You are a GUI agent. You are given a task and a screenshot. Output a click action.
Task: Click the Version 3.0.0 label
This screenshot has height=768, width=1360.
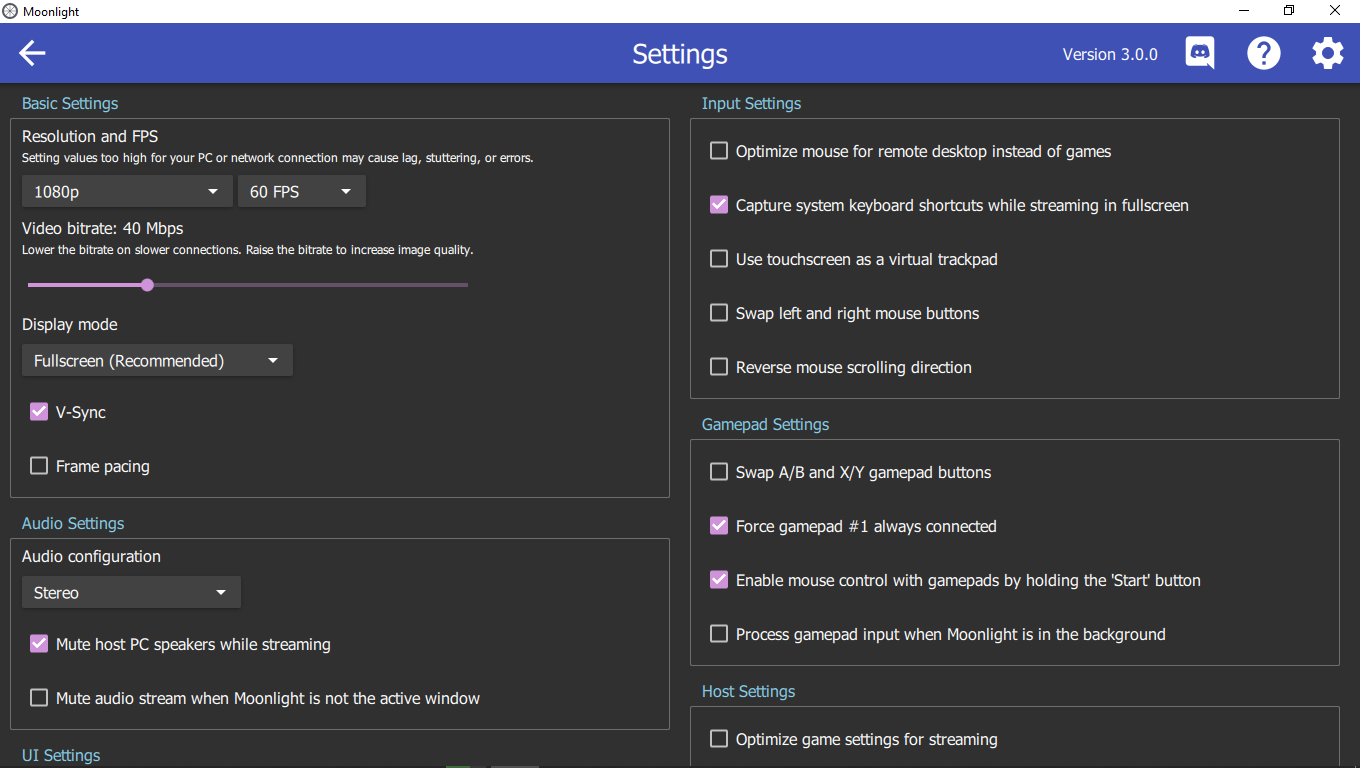click(1110, 54)
